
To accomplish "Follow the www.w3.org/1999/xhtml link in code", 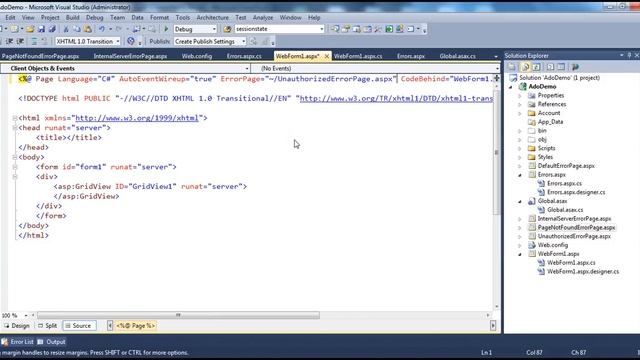I will point(137,118).
